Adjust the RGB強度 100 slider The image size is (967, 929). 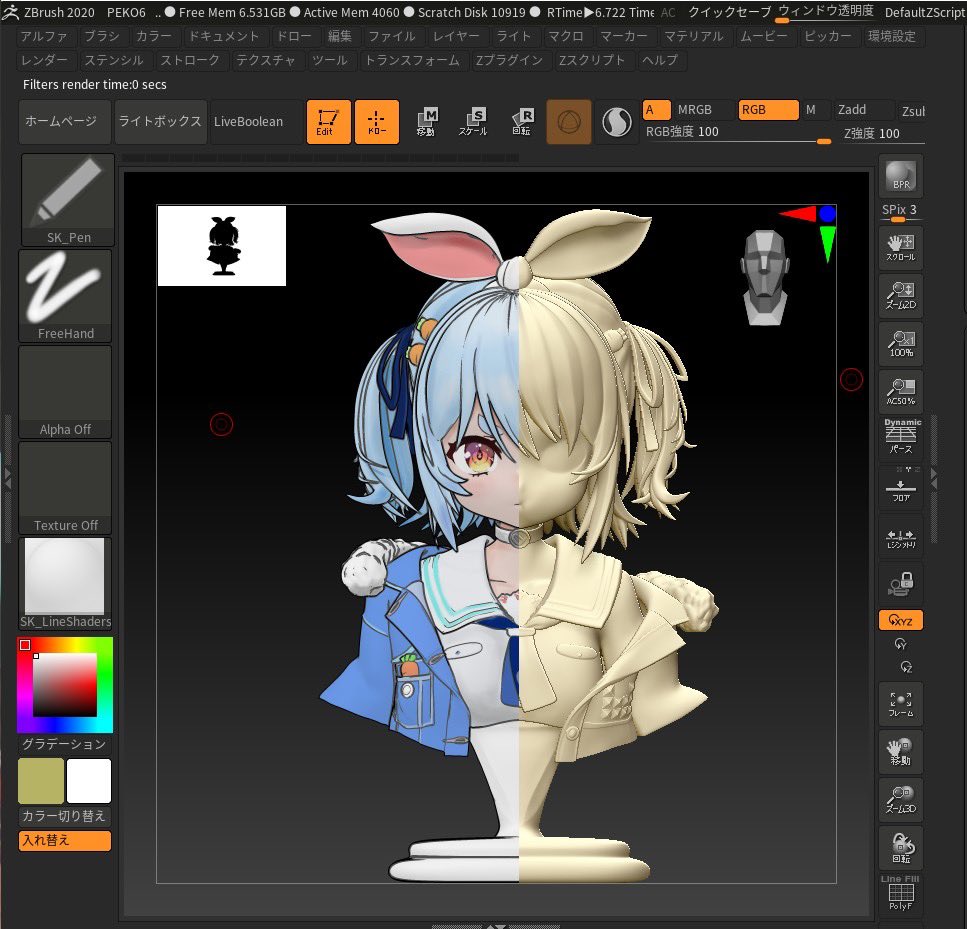737,133
